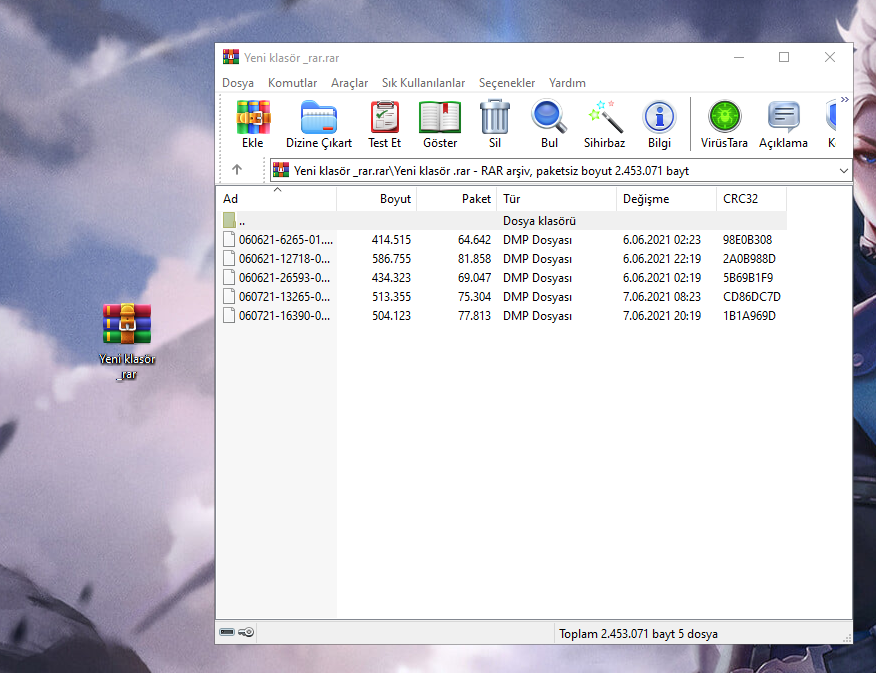This screenshot has width=876, height=673.
Task: Click the 'Dosya klasörü' type cell
Action: point(539,221)
